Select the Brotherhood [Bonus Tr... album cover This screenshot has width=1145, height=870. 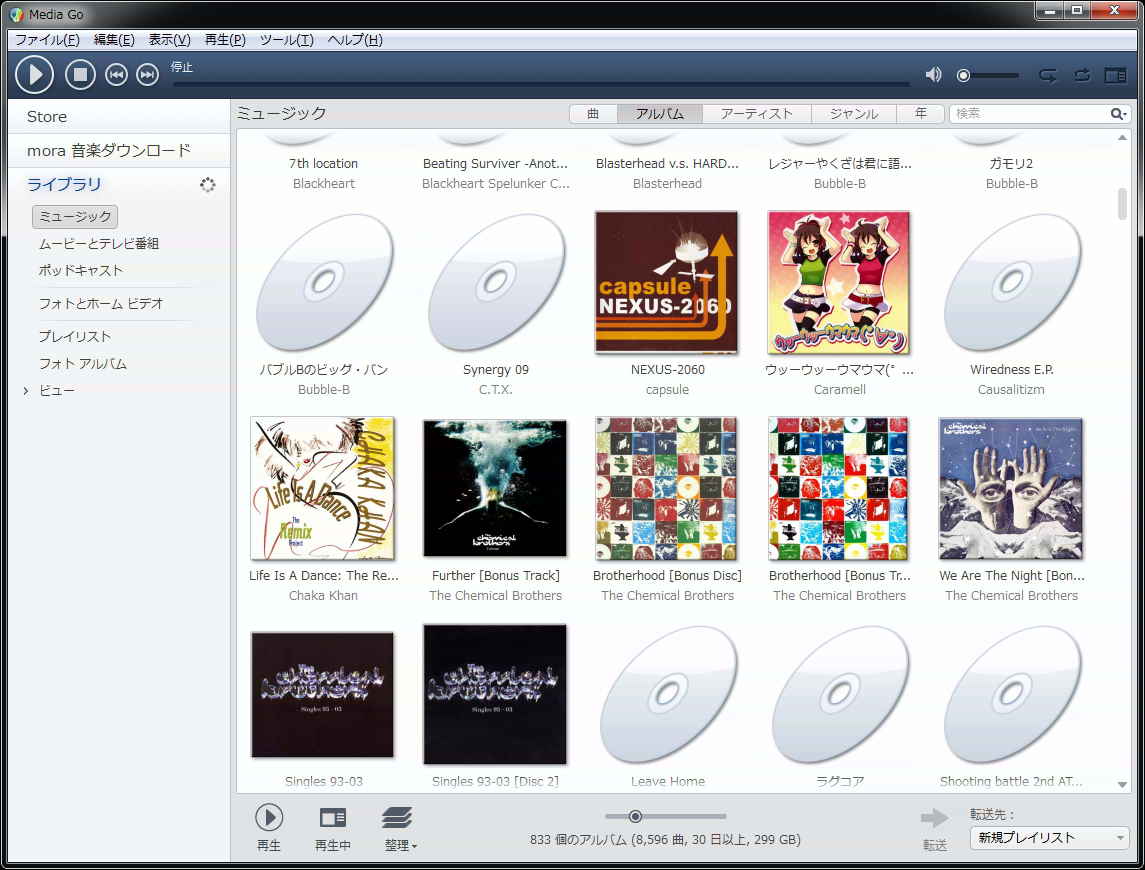point(838,488)
